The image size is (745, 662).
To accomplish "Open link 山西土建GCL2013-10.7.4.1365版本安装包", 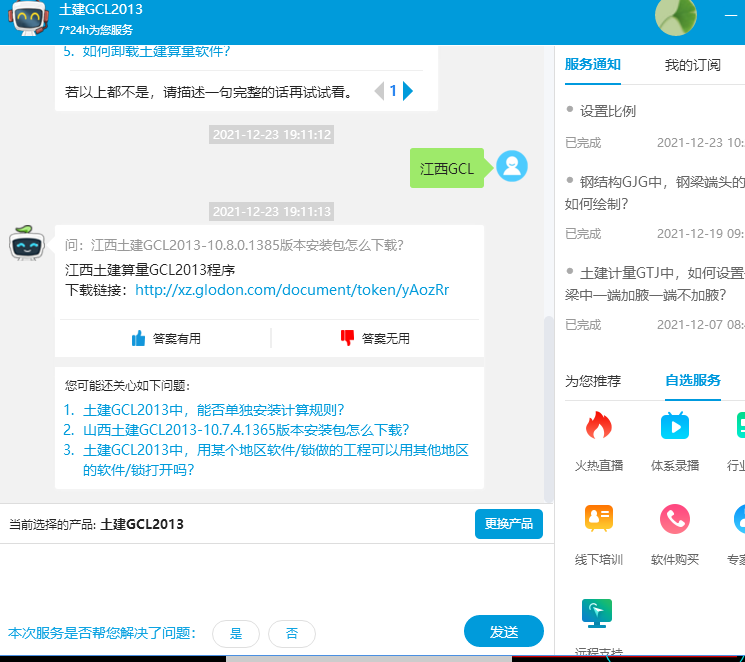I will tap(246, 430).
